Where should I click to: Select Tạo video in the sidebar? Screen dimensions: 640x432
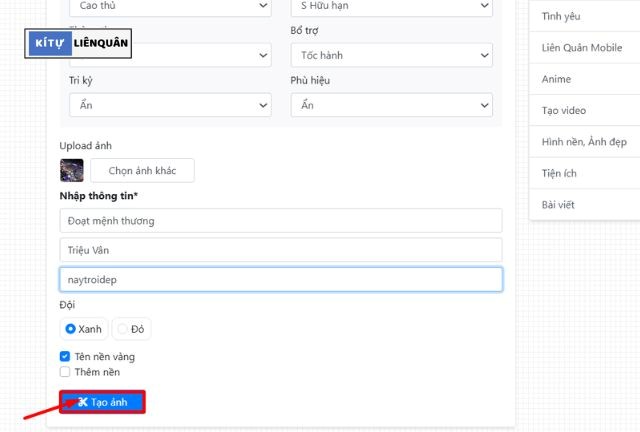[x=563, y=110]
